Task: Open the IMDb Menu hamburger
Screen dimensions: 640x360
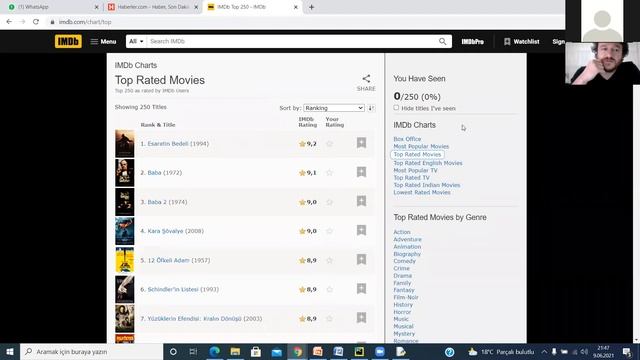Action: [103, 42]
